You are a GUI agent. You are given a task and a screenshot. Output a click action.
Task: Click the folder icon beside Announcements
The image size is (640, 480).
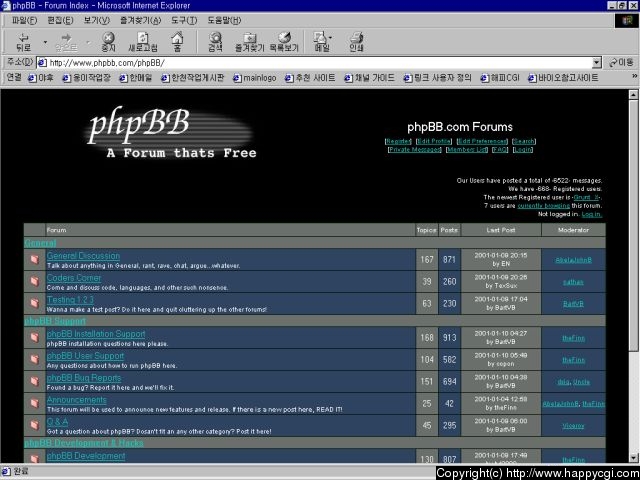[x=35, y=403]
